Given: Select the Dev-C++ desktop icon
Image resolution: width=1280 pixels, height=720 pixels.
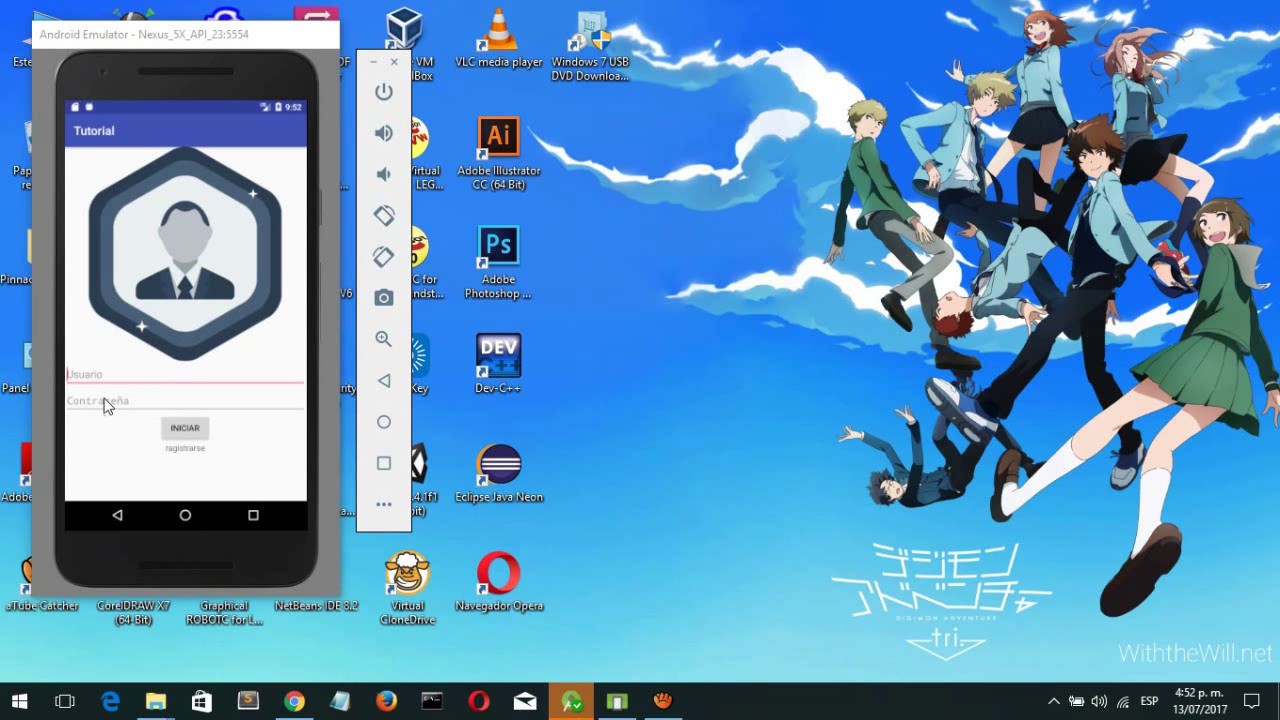Looking at the screenshot, I should point(498,365).
